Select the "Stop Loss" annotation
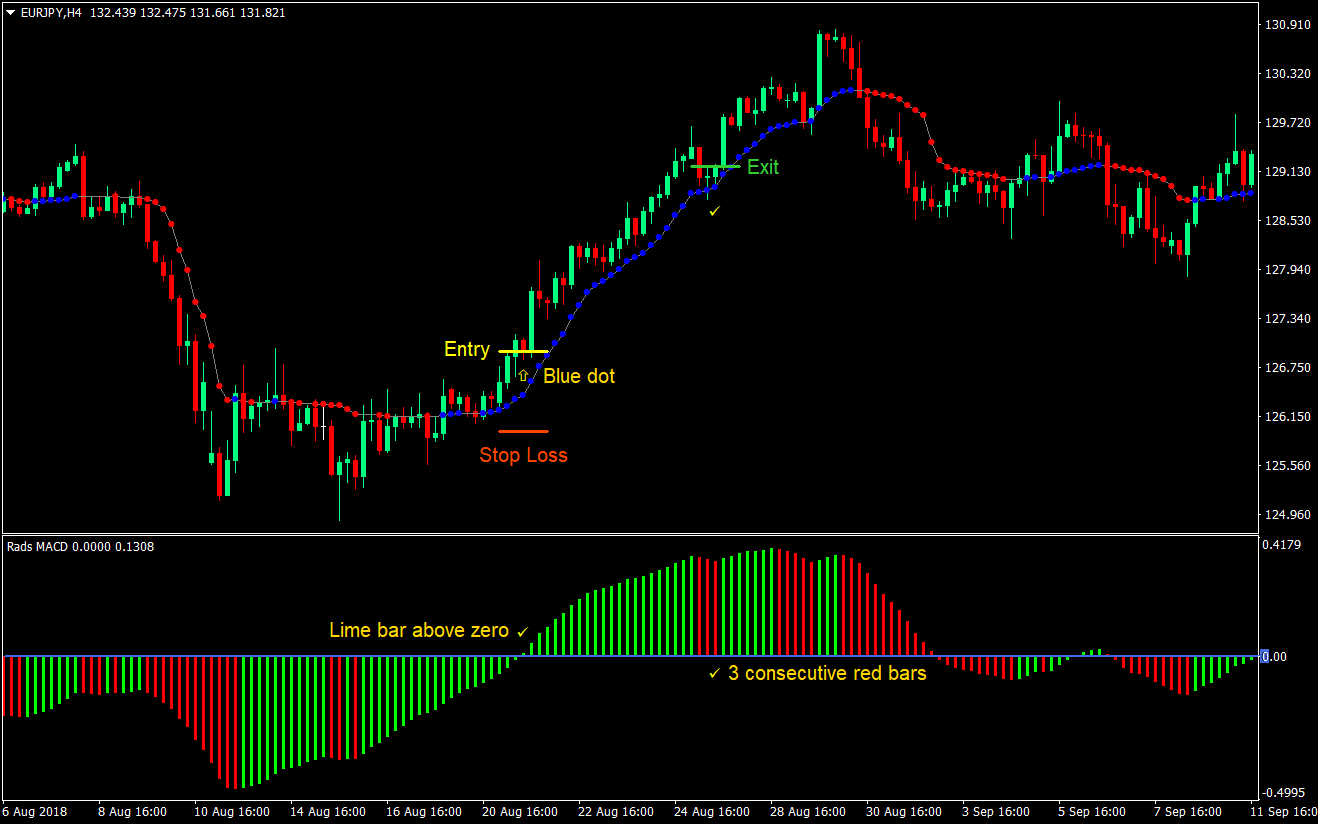This screenshot has height=824, width=1318. coord(525,455)
